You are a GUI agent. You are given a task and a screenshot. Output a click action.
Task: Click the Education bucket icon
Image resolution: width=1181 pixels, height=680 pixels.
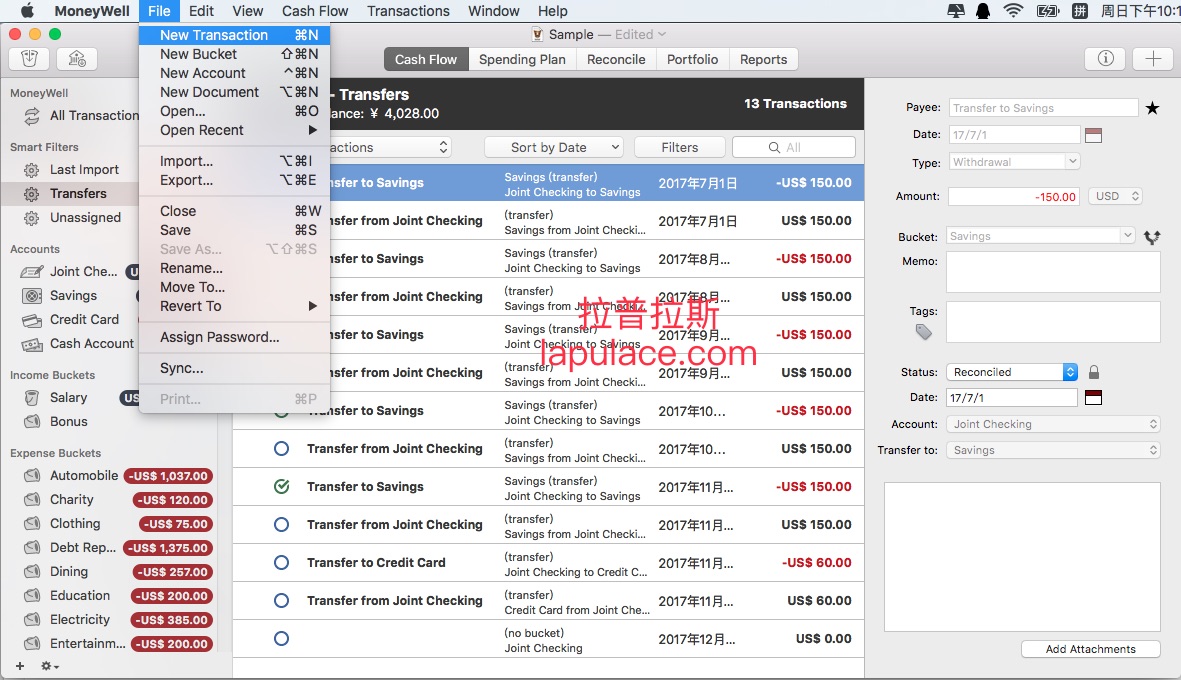coord(32,596)
